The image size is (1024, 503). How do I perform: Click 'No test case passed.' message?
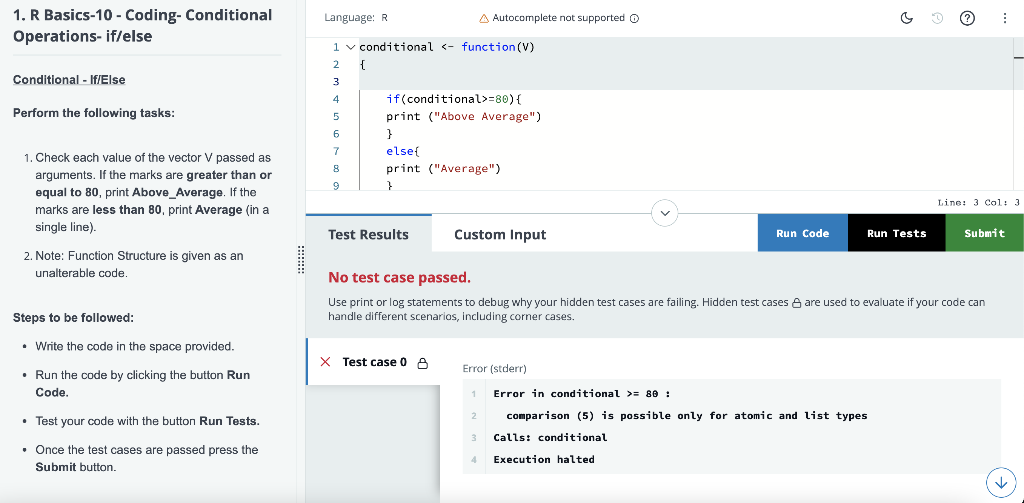coord(399,278)
